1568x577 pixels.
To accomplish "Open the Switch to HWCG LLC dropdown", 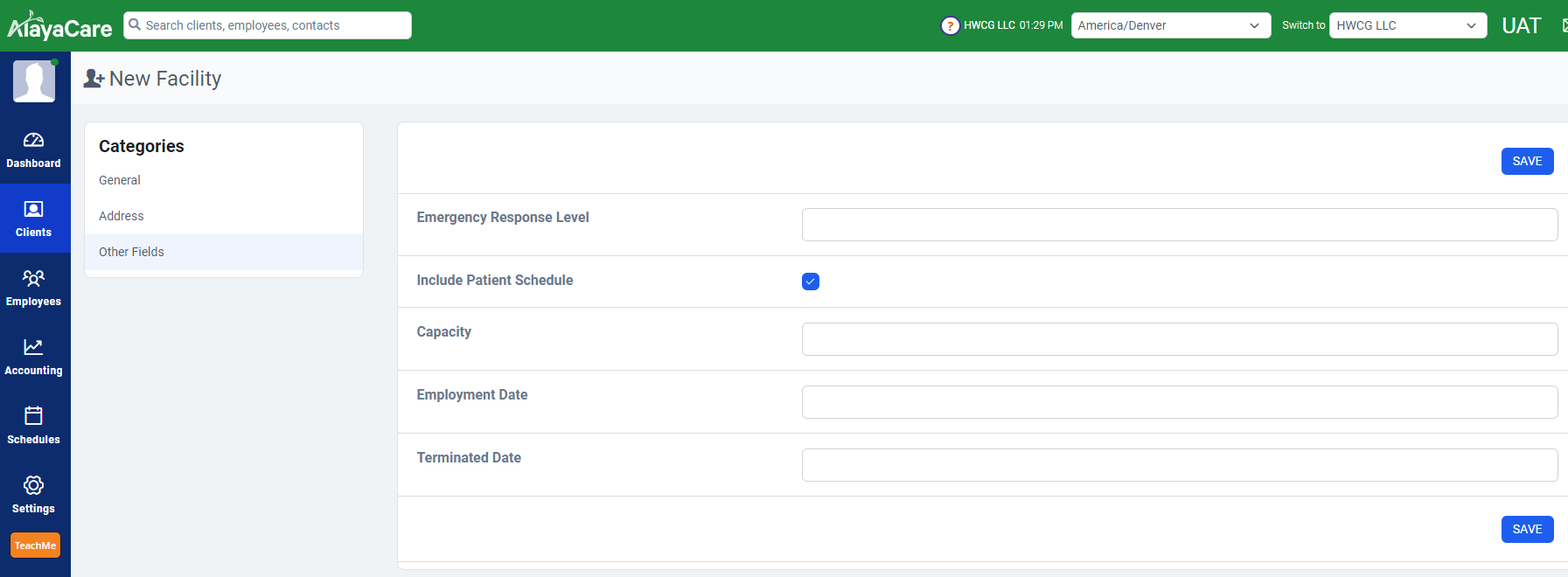I will [x=1407, y=25].
